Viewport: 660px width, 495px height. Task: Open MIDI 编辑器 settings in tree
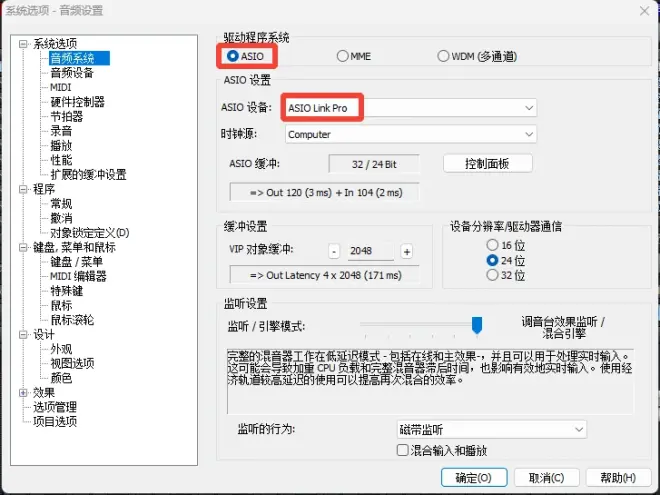[x=78, y=276]
